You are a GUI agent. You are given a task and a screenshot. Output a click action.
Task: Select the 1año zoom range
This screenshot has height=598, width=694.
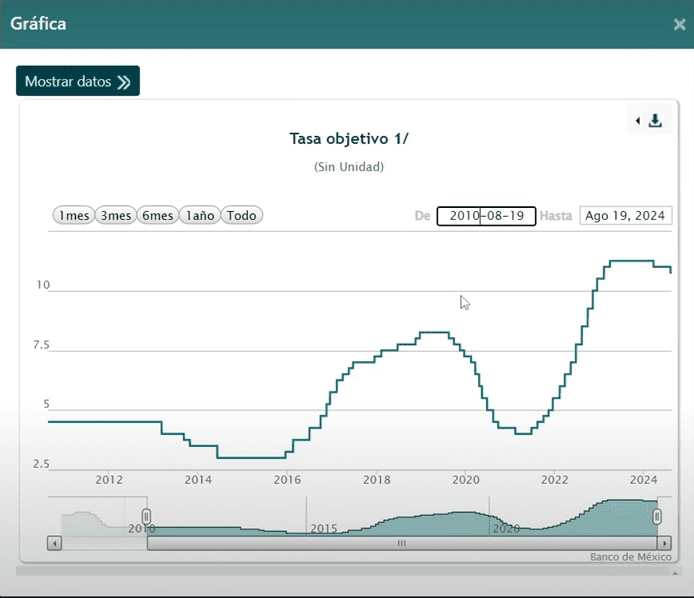click(199, 216)
